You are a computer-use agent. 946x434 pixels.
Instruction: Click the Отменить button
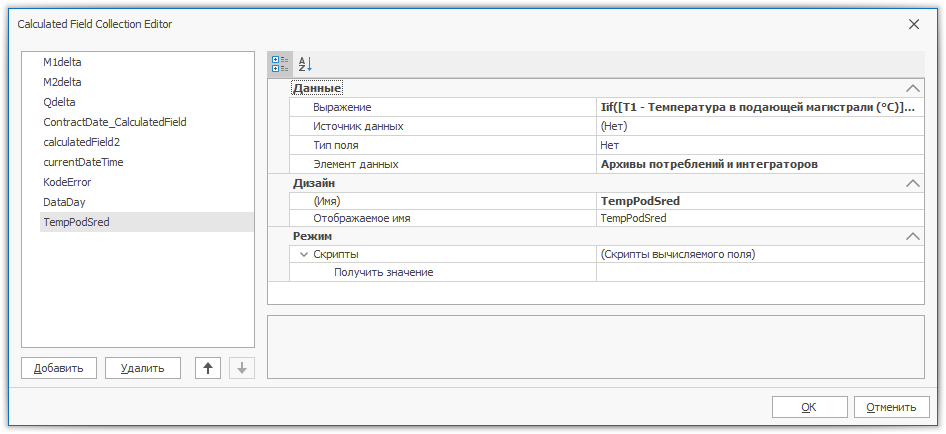[891, 407]
